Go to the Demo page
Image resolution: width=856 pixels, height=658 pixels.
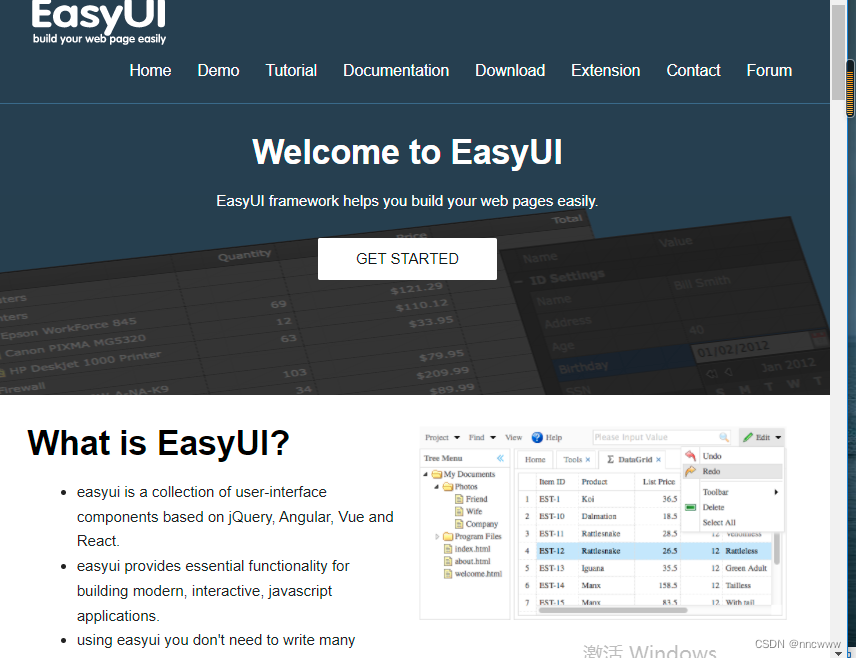pos(218,70)
